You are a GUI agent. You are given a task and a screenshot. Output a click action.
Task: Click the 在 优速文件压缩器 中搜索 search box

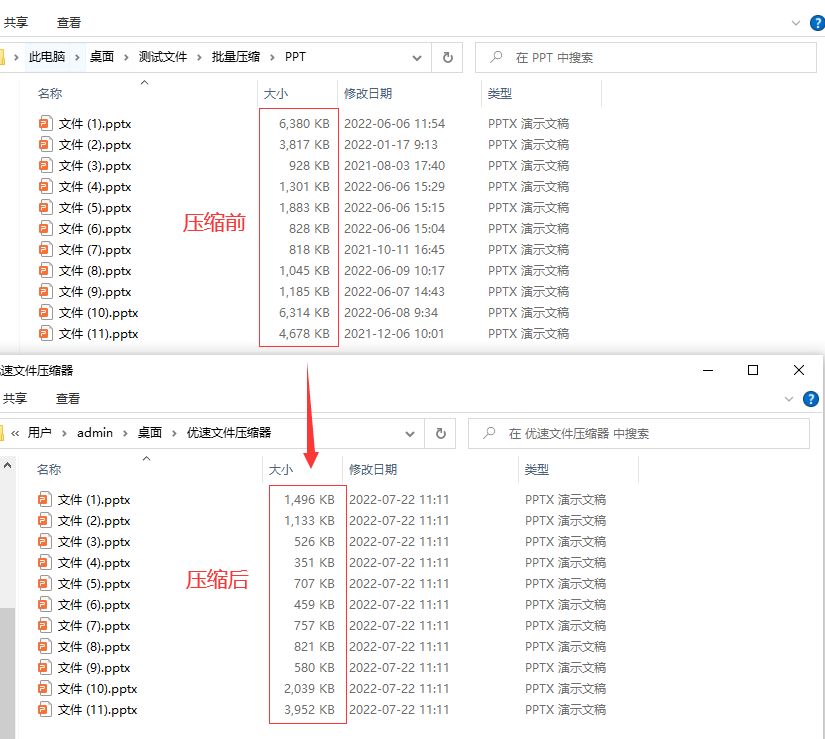tap(639, 433)
